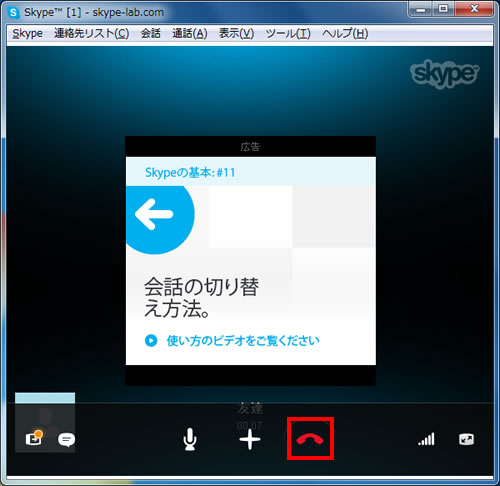Open the call quality signal bars
Image resolution: width=500 pixels, height=486 pixels.
[x=426, y=439]
